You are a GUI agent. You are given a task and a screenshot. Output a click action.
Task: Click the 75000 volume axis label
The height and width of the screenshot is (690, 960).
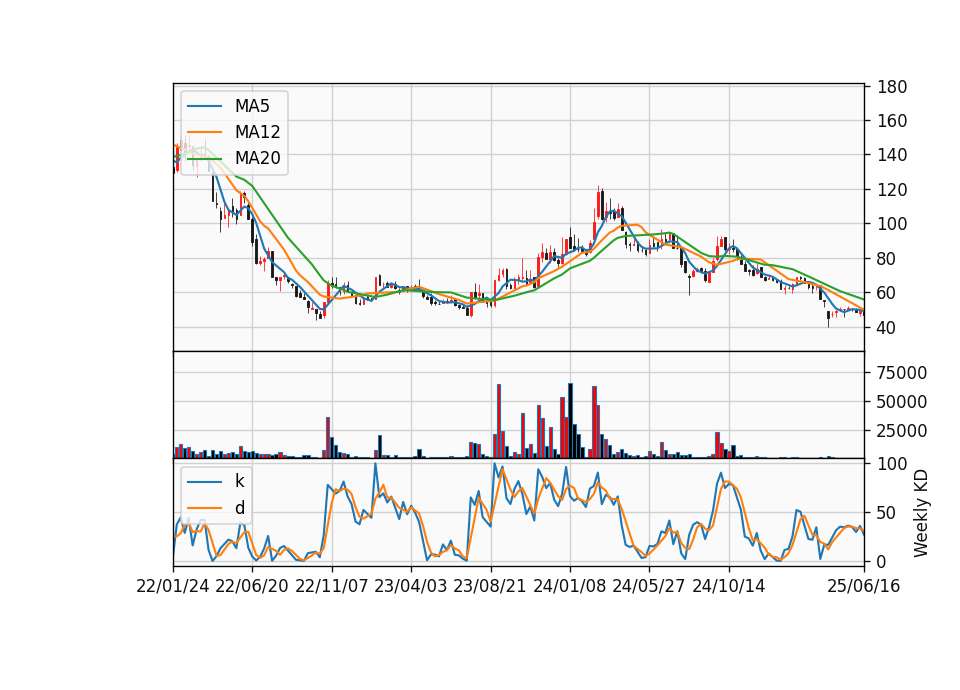point(902,373)
